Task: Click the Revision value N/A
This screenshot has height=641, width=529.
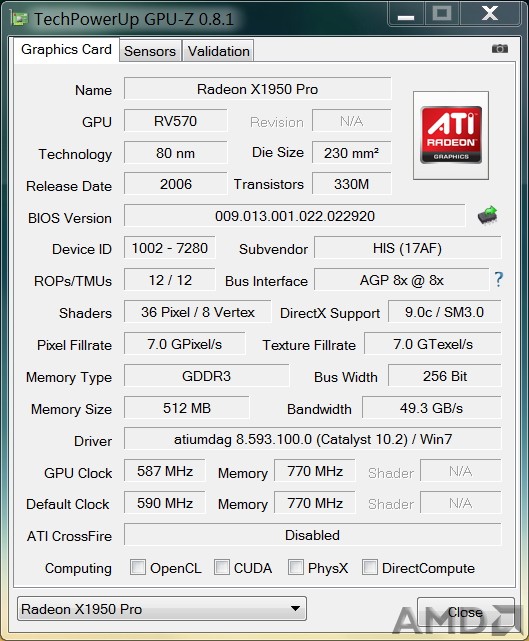Action: tap(352, 121)
